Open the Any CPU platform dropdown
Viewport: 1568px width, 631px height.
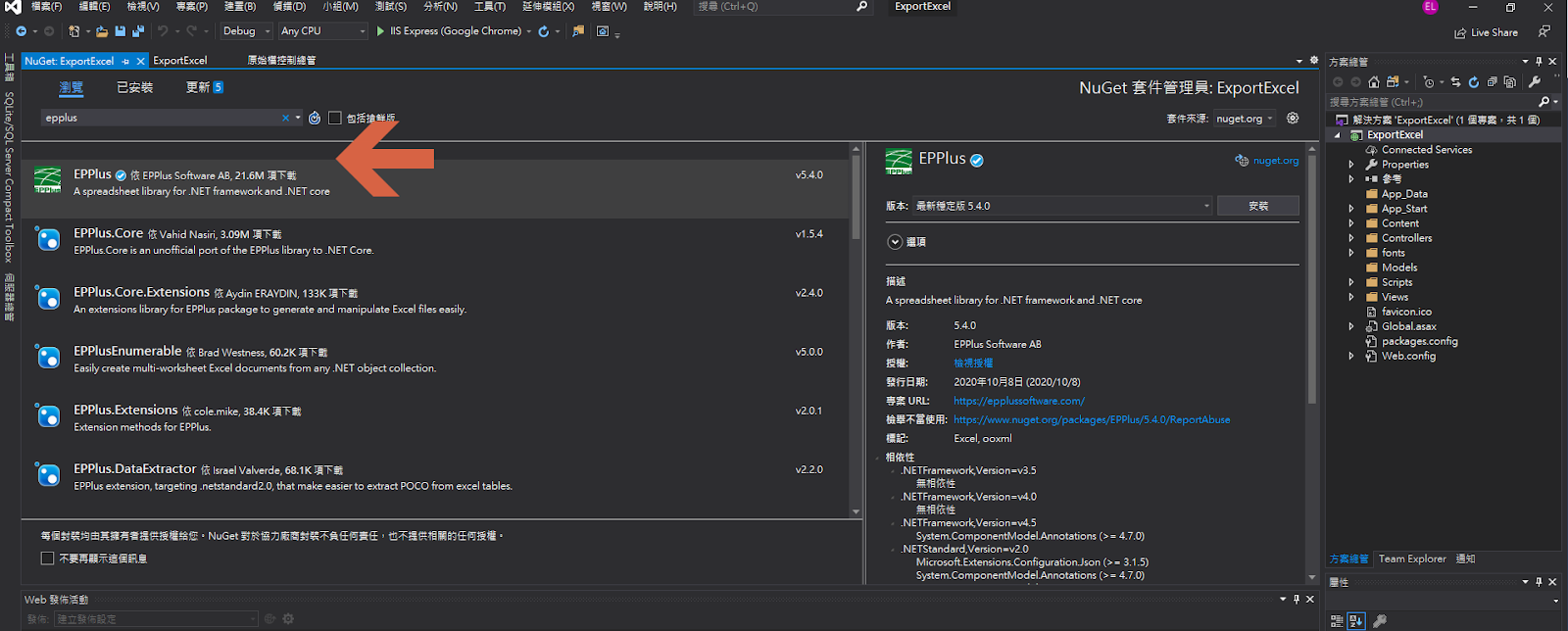tap(322, 31)
